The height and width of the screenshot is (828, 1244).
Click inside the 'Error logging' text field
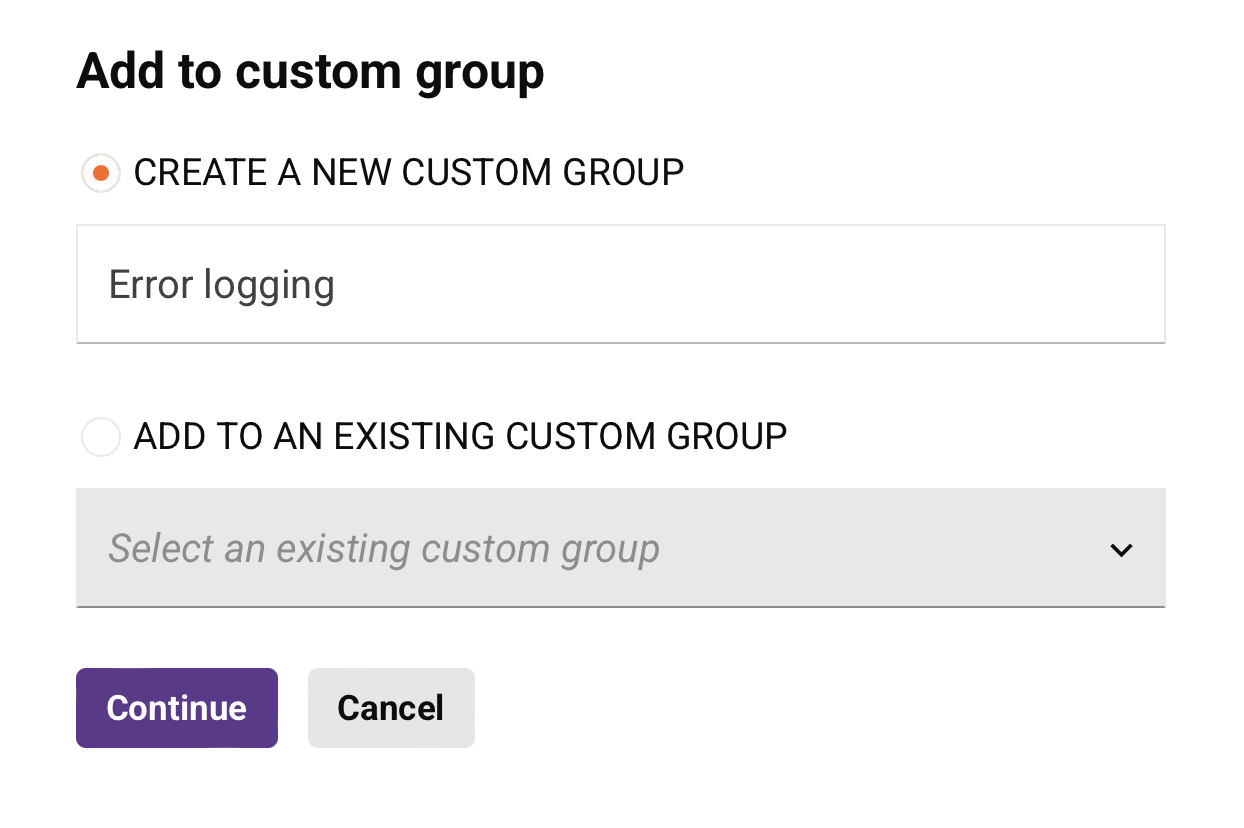pos(620,284)
